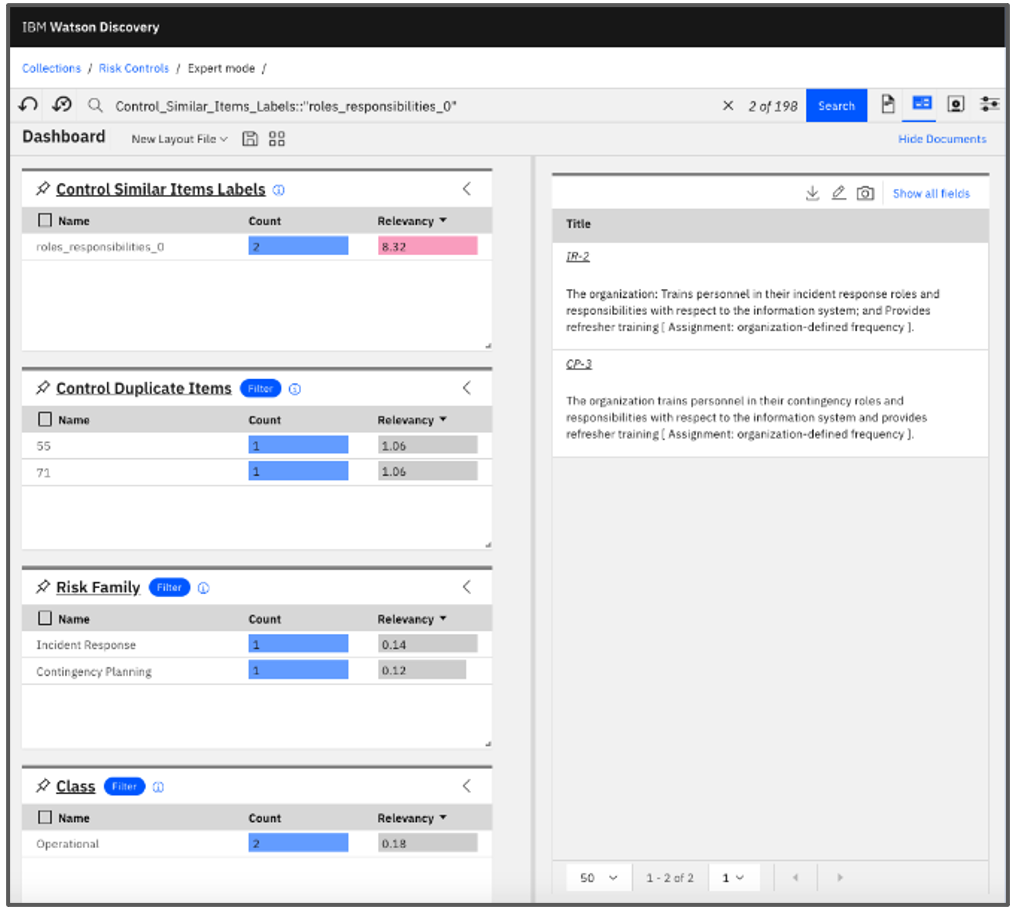Check select-all in Control Duplicate Items

tap(45, 420)
